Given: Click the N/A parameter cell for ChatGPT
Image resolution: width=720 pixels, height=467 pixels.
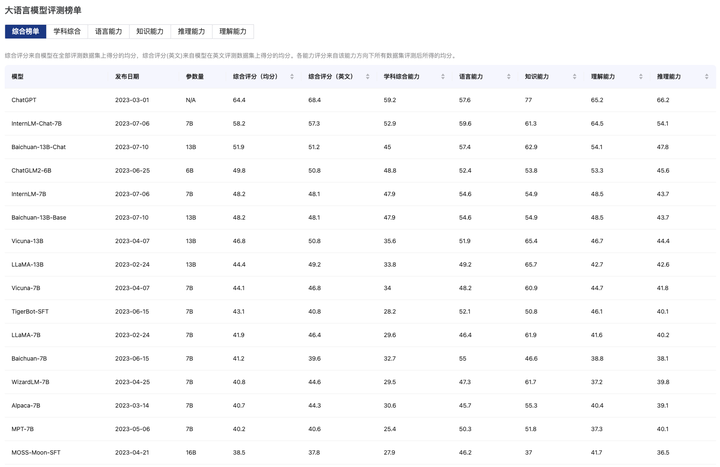Looking at the screenshot, I should 191,100.
